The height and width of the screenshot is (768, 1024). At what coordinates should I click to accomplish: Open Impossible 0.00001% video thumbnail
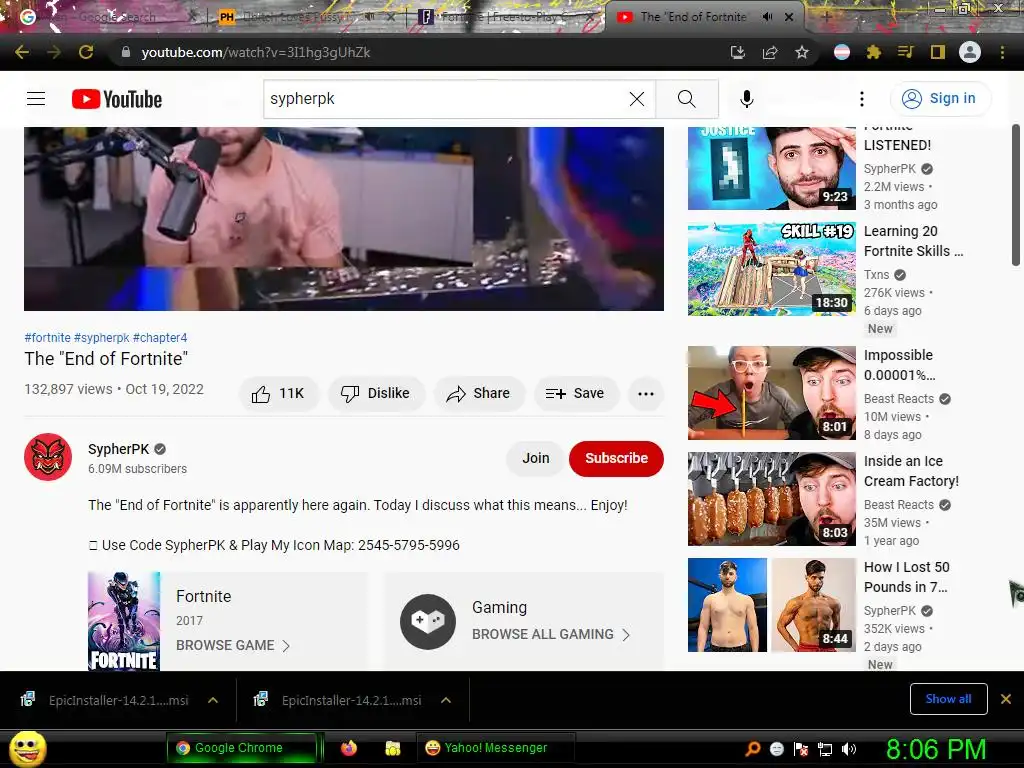tap(771, 392)
